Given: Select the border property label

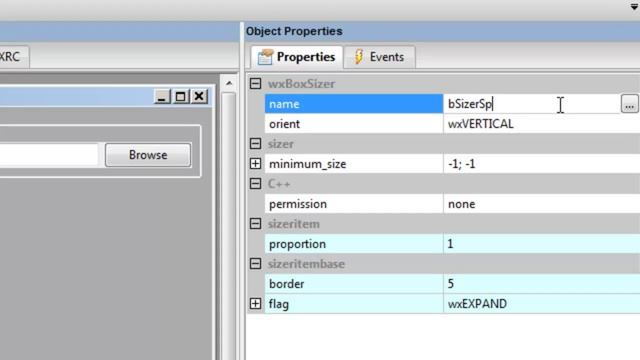Looking at the screenshot, I should point(353,284).
